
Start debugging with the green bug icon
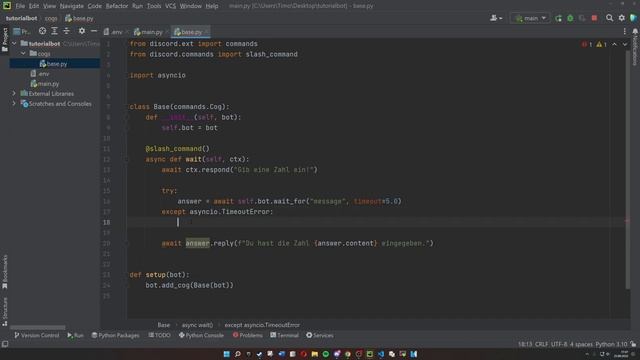click(x=570, y=18)
